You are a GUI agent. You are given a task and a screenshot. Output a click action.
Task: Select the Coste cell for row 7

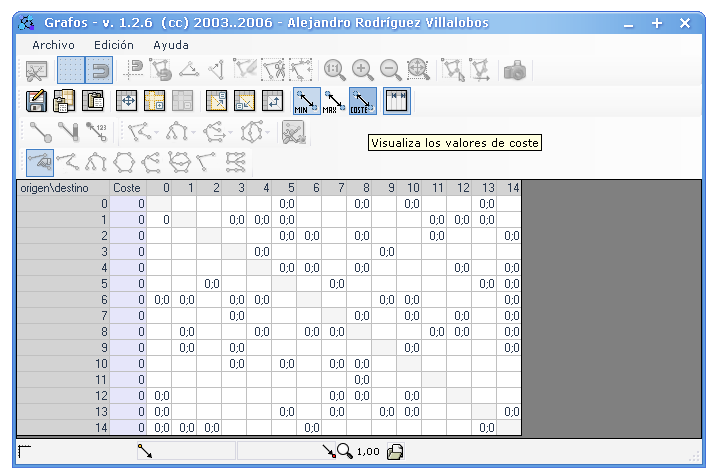(x=127, y=315)
